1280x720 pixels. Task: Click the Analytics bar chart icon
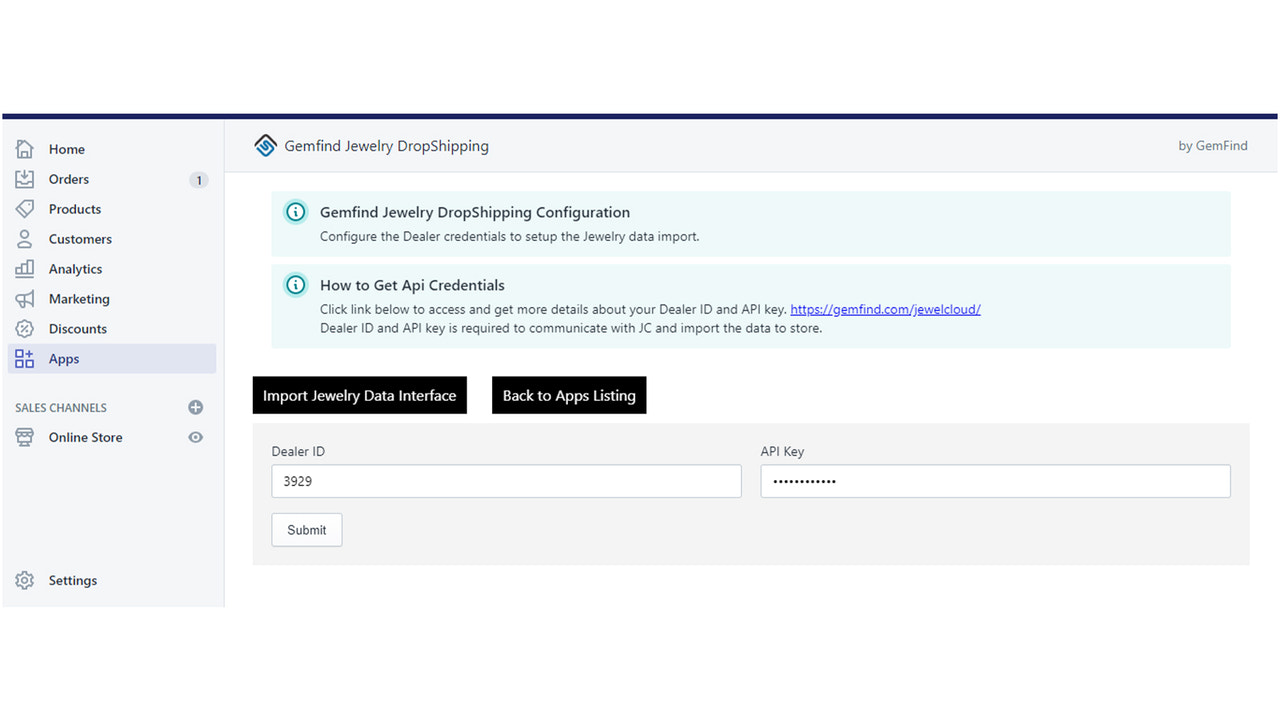point(25,269)
